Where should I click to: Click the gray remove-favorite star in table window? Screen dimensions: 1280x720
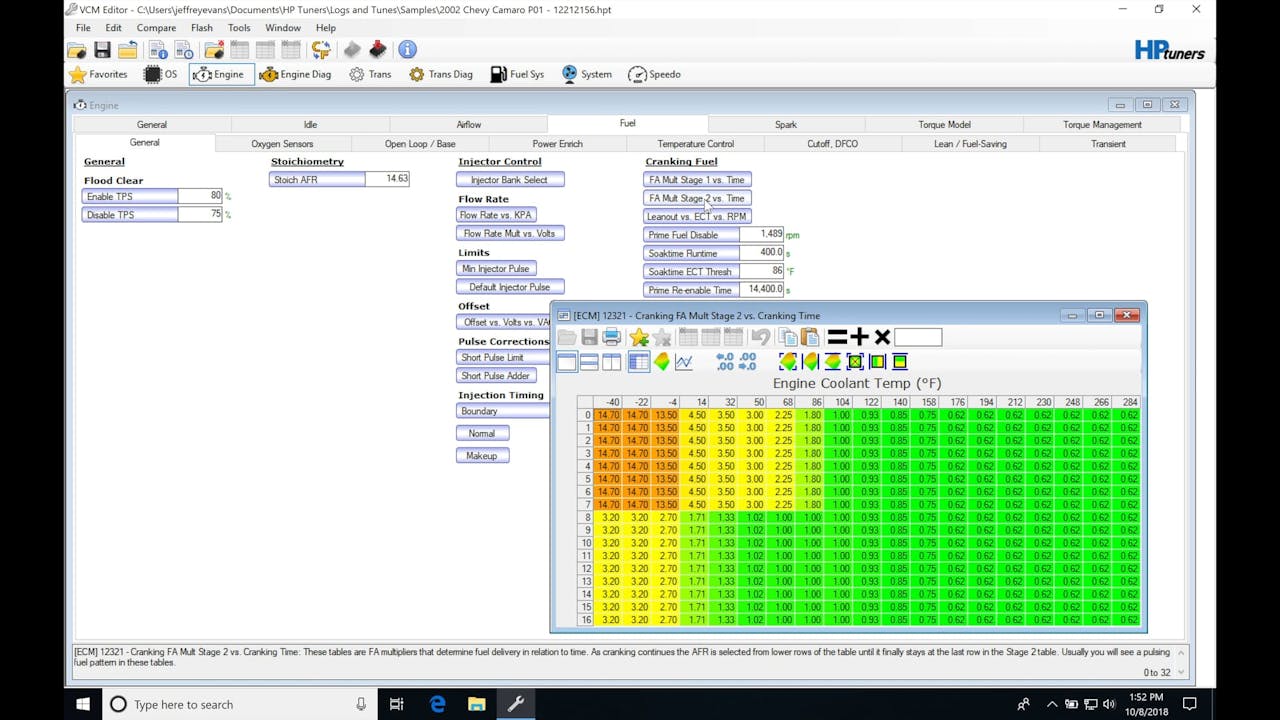tap(661, 337)
